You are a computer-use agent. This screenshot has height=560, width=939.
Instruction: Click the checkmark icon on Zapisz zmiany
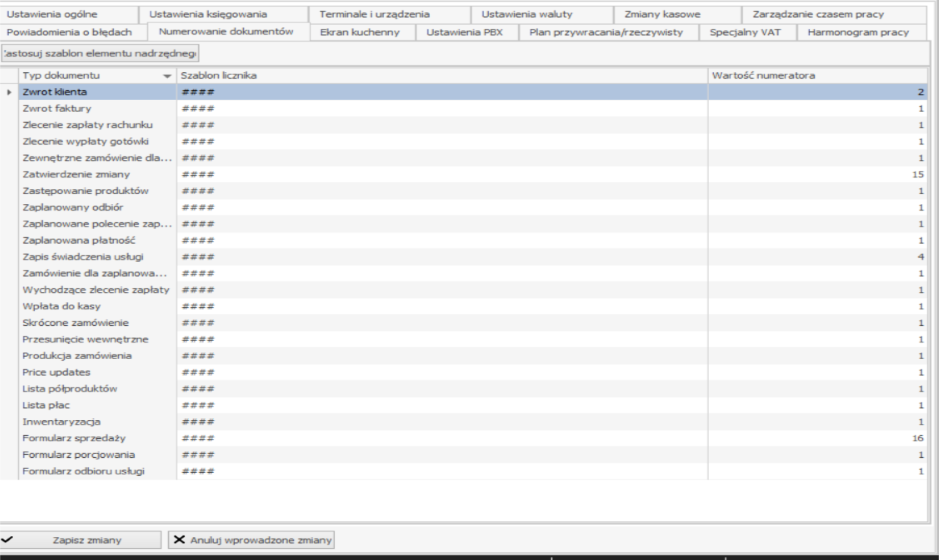point(8,539)
